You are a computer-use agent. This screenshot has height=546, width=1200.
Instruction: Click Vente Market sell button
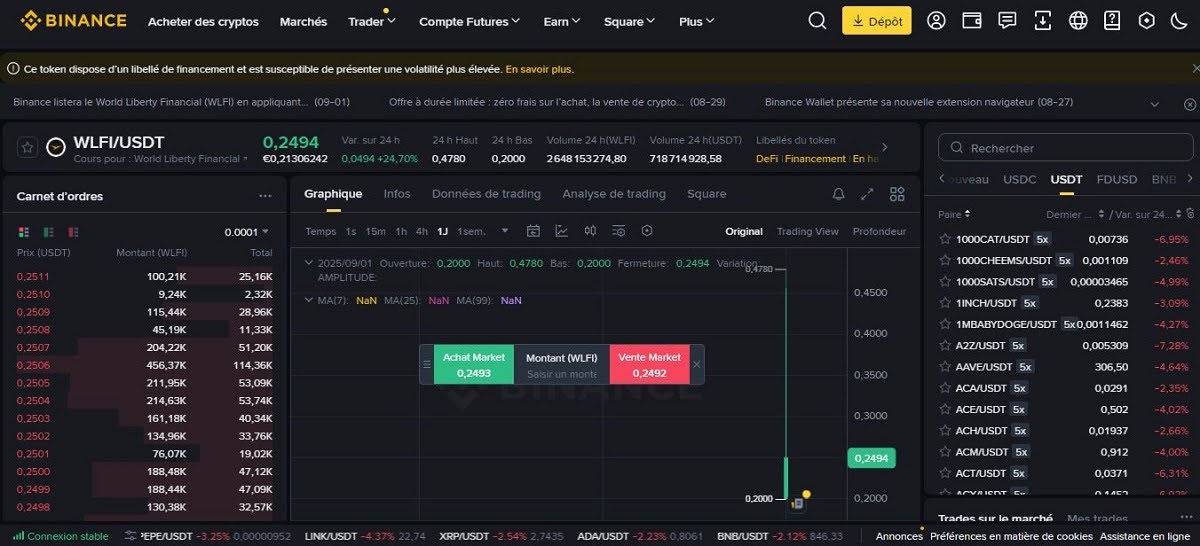coord(649,365)
